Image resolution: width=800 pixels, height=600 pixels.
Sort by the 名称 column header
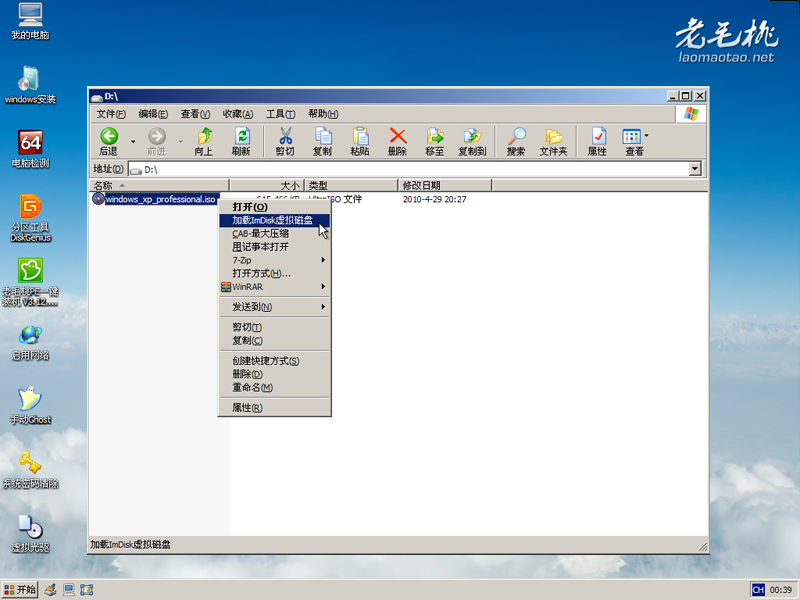pyautogui.click(x=159, y=185)
